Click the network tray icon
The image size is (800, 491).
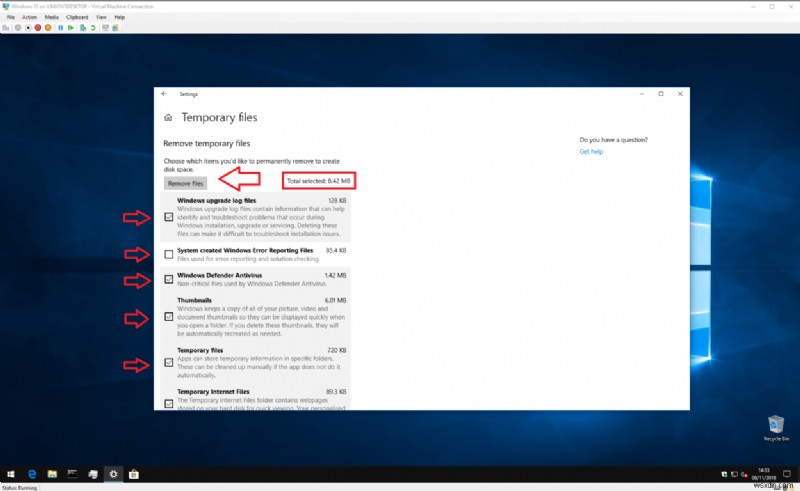pyautogui.click(x=734, y=474)
